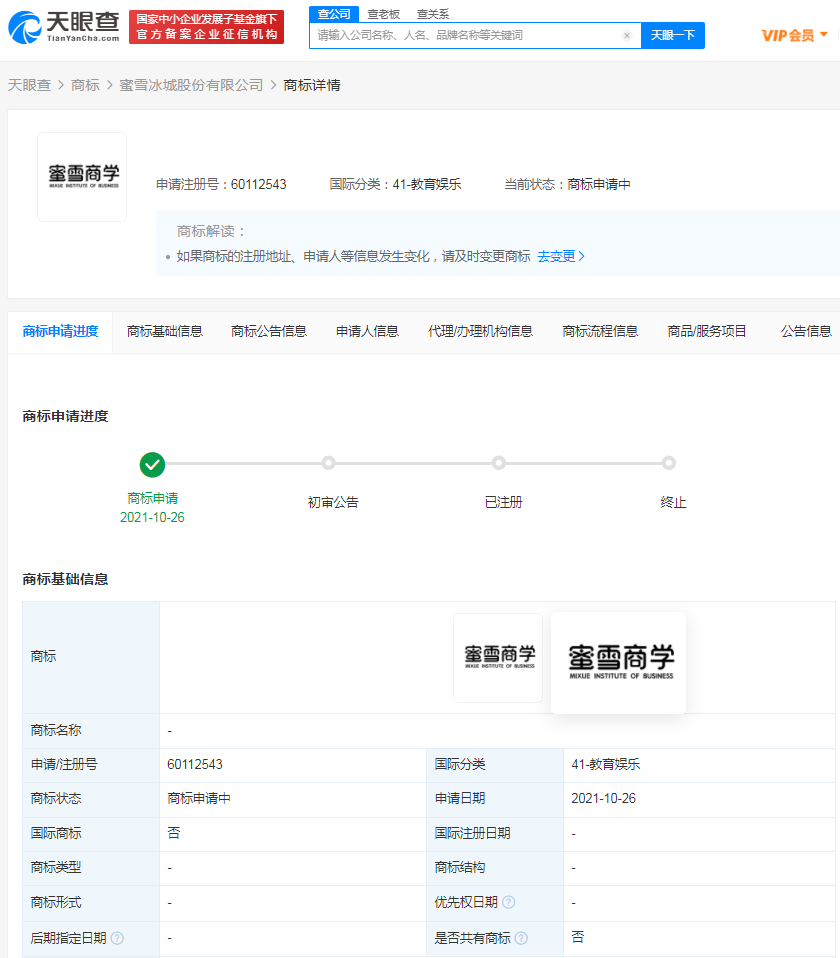This screenshot has height=958, width=840.
Task: Open help icon next to 优先权日期
Action: 508,902
